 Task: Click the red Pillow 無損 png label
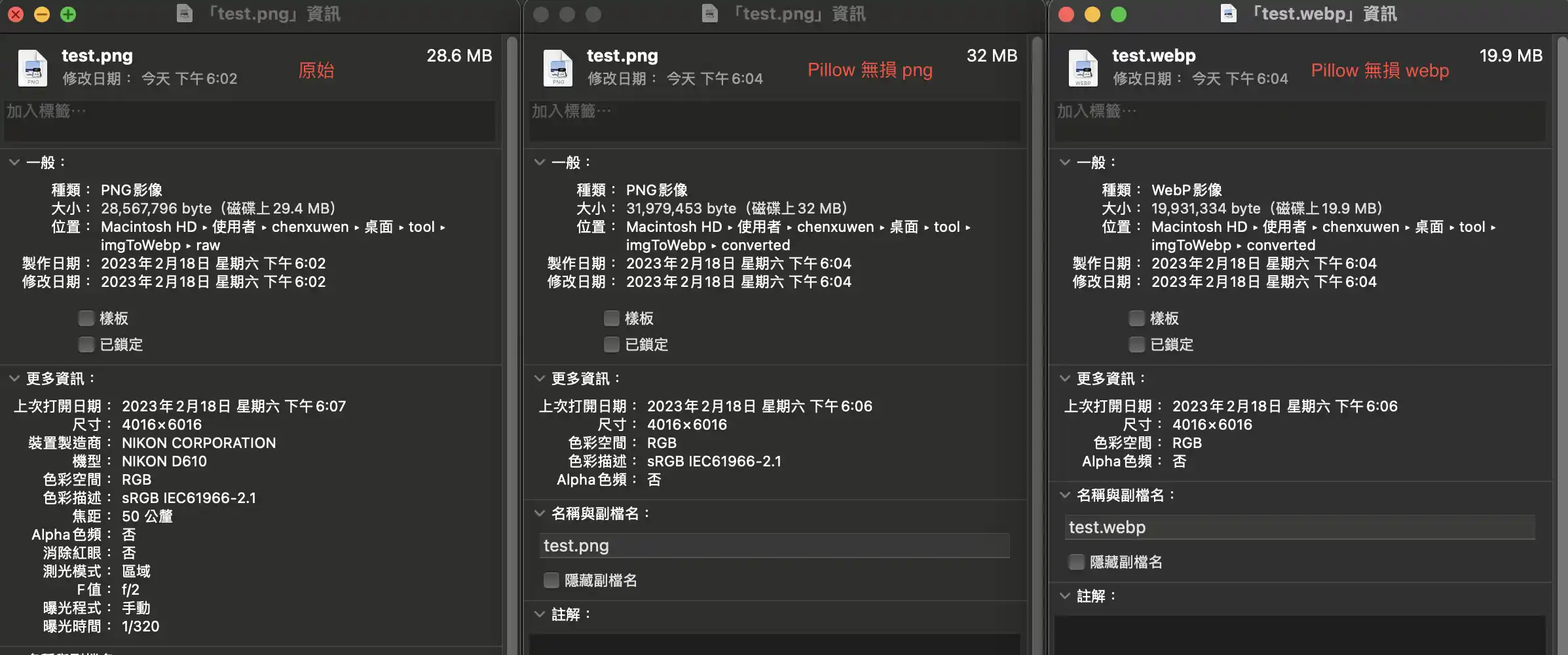coord(870,70)
